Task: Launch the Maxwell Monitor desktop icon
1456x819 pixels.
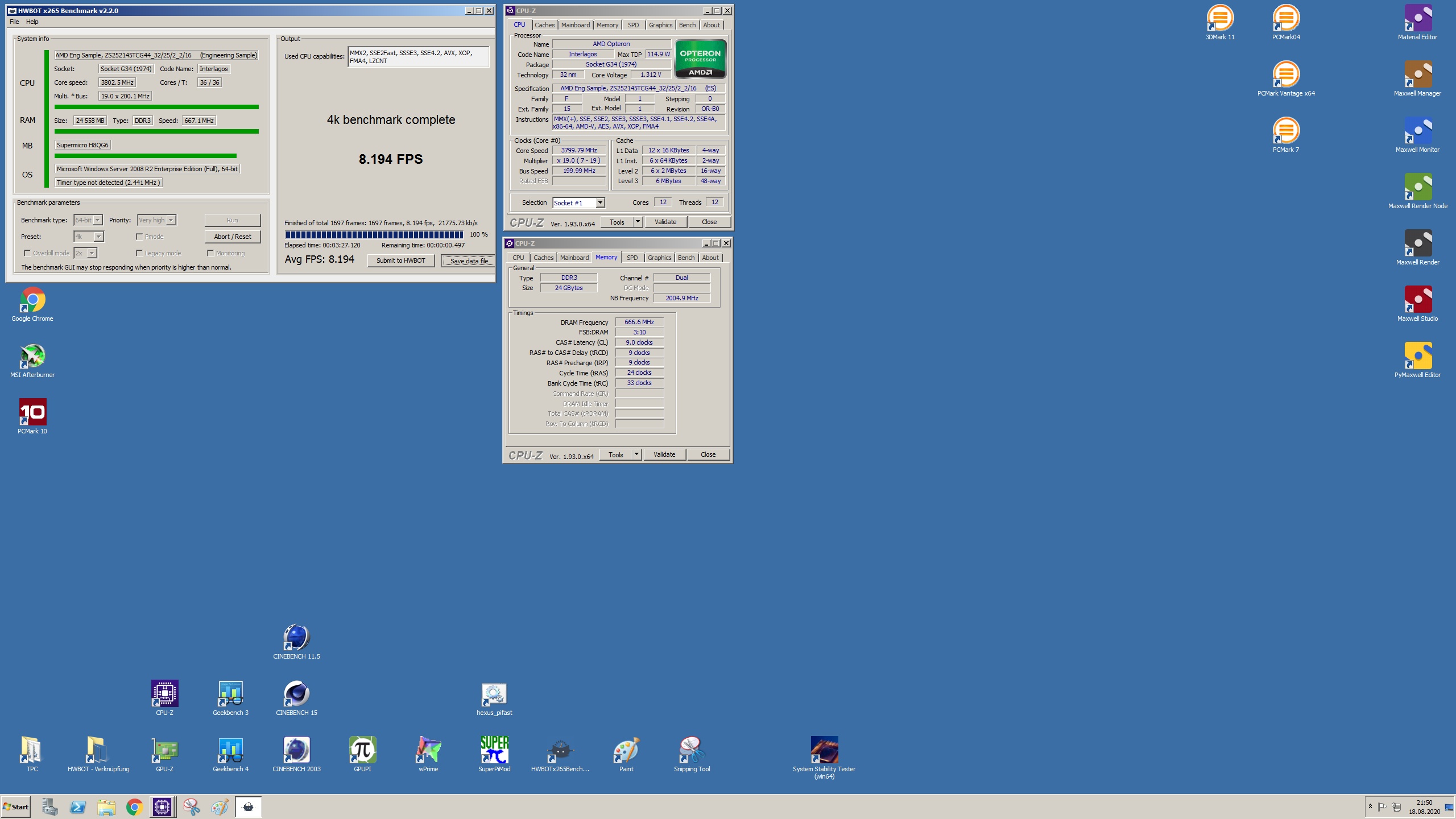Action: (1417, 135)
